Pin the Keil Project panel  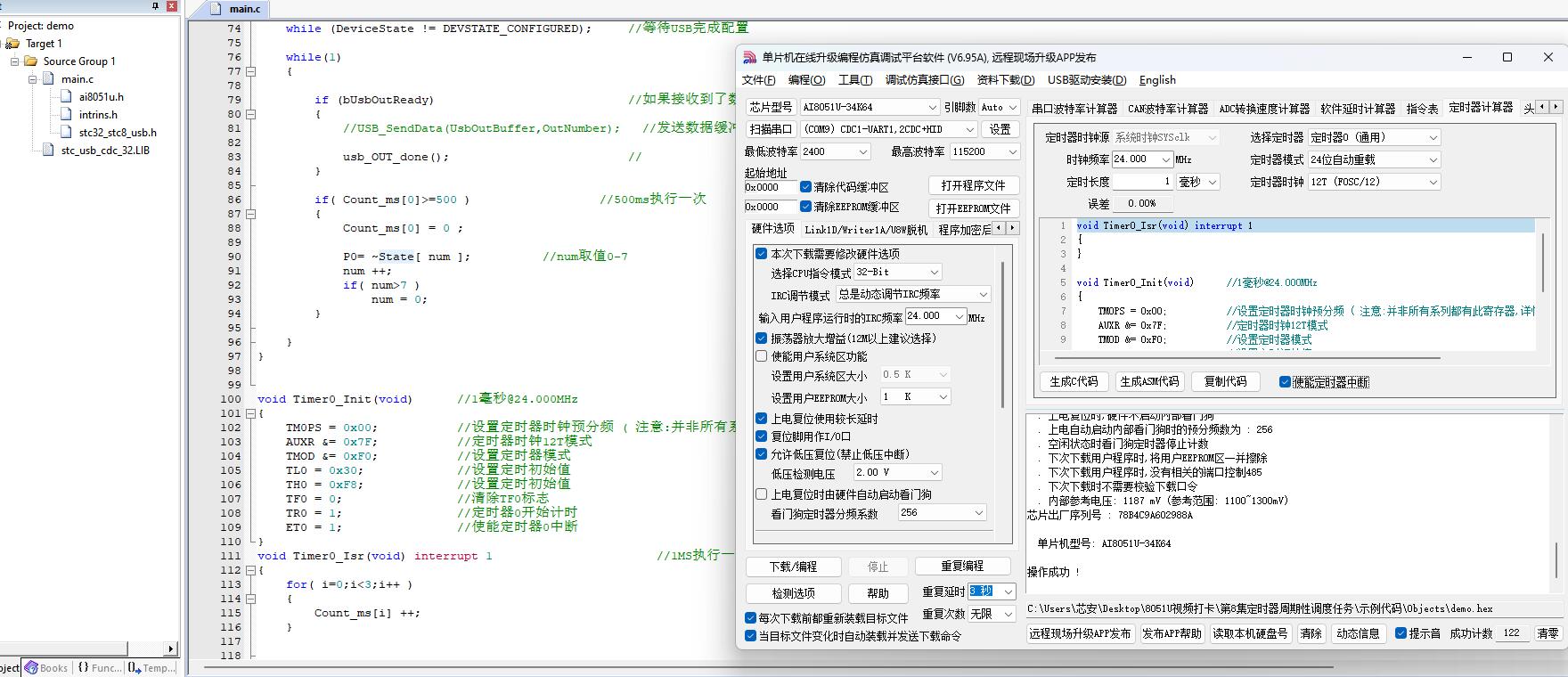(156, 6)
